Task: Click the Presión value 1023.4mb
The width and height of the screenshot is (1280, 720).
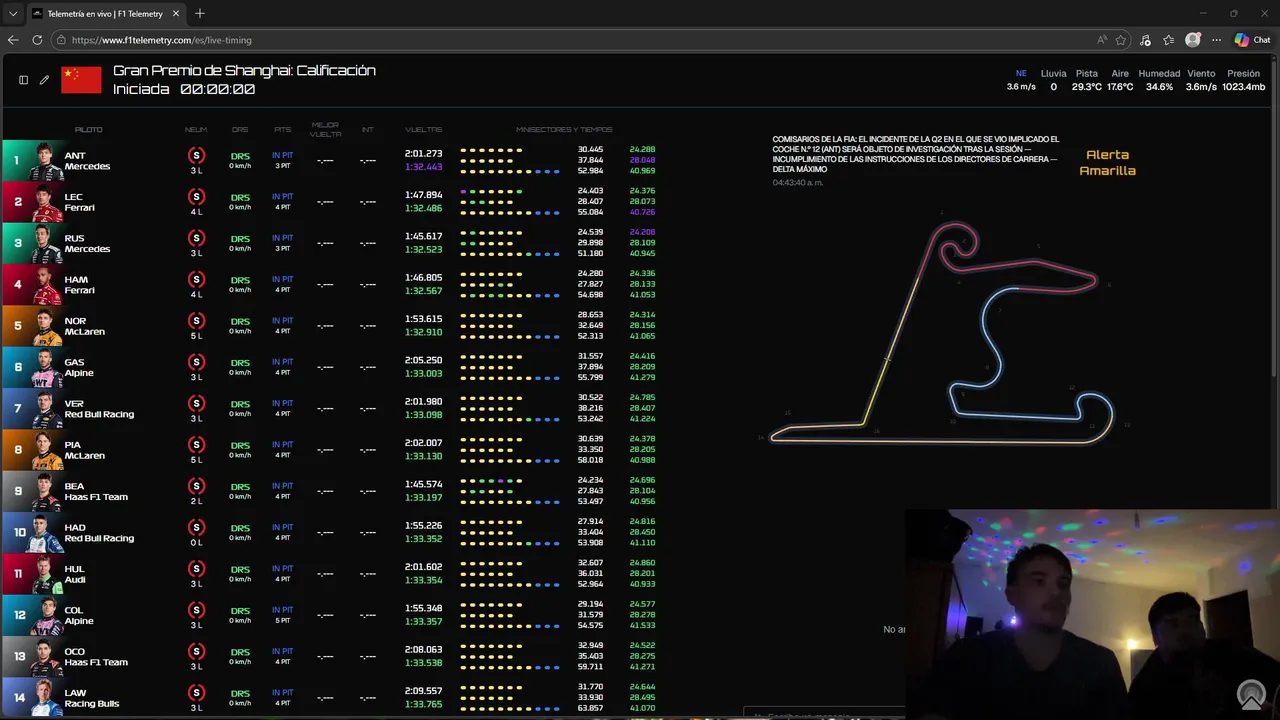Action: click(x=1244, y=87)
